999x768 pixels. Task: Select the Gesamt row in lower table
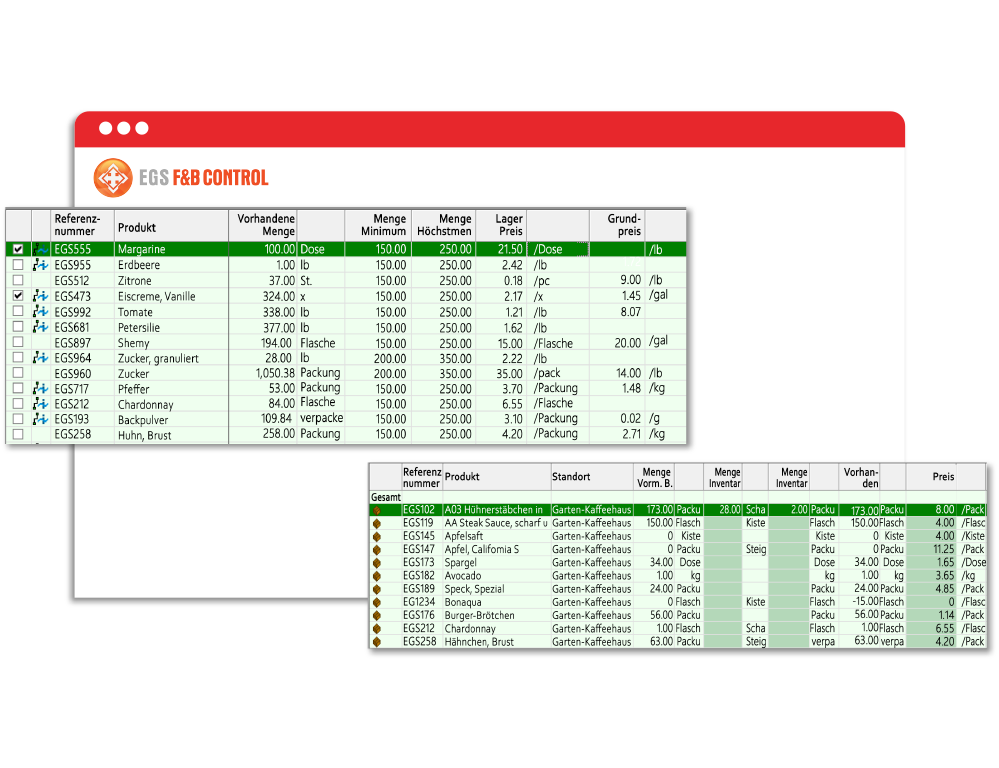678,497
